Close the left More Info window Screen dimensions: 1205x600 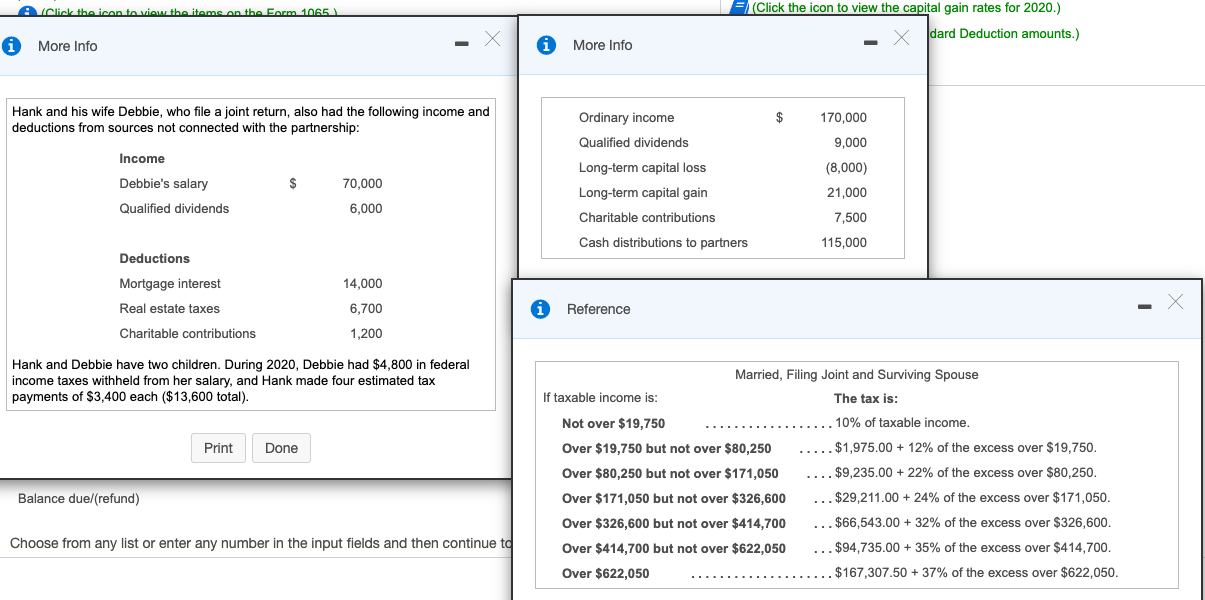(x=491, y=39)
